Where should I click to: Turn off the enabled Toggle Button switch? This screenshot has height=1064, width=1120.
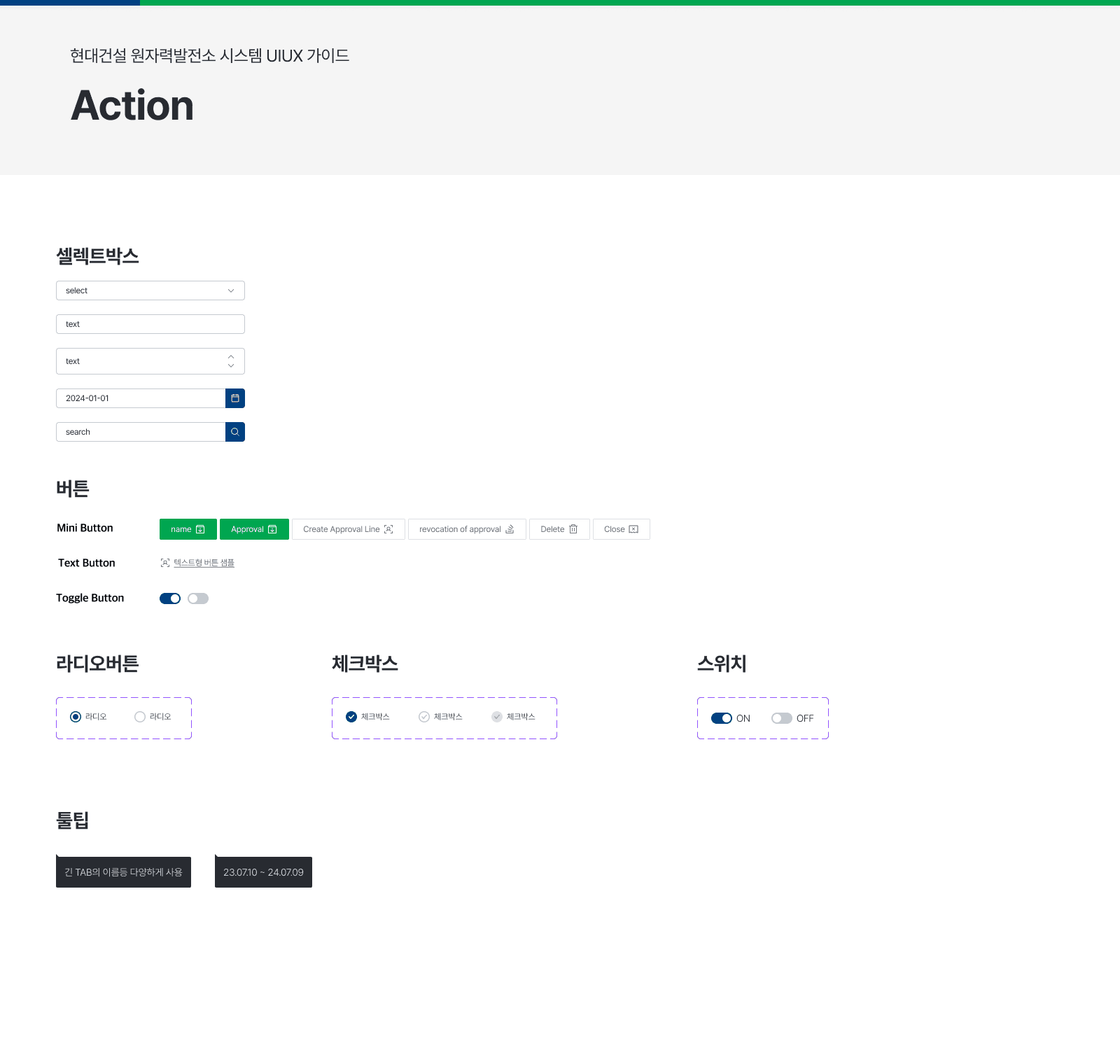[170, 598]
